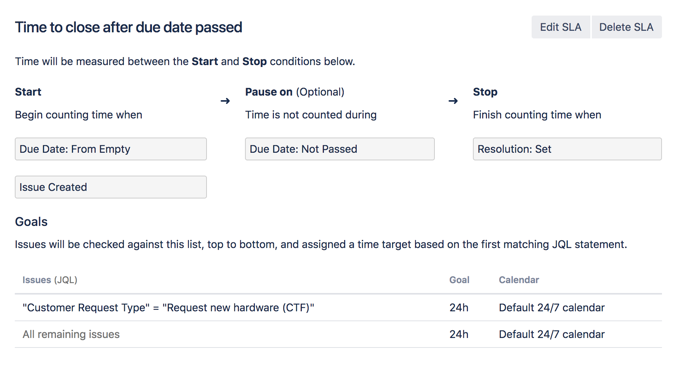Select the Request new hardware (CTF) JQL row

(338, 308)
